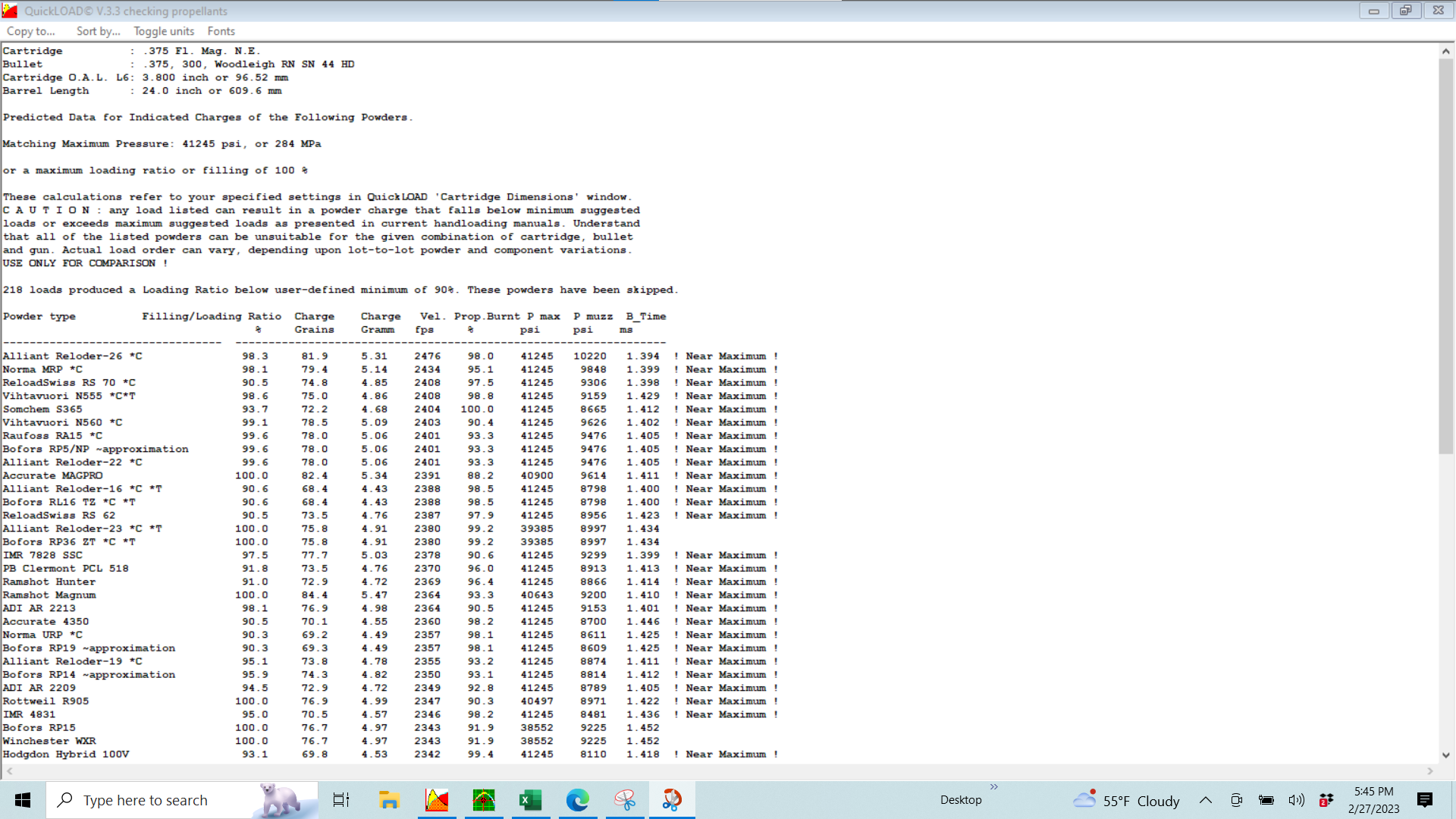Image resolution: width=1456 pixels, height=819 pixels.
Task: Open QuickLOAD app in taskbar
Action: (x=437, y=800)
